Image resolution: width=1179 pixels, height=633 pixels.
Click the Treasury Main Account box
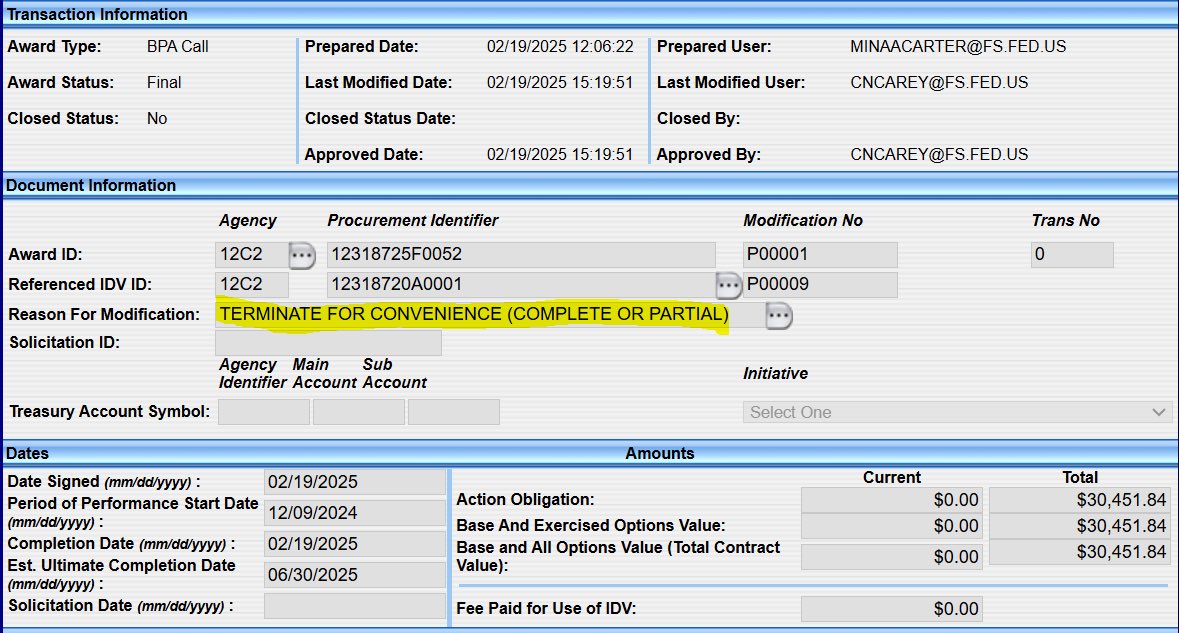click(358, 412)
